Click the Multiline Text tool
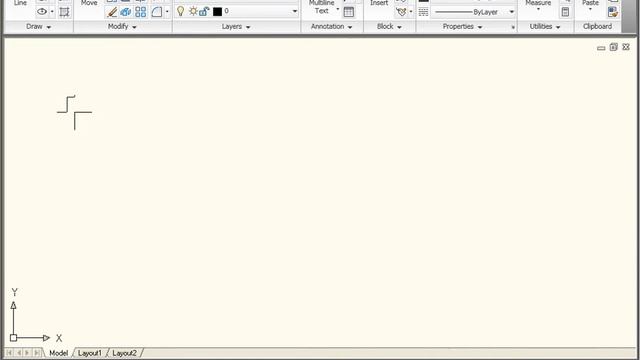This screenshot has height=360, width=640. coord(322,7)
